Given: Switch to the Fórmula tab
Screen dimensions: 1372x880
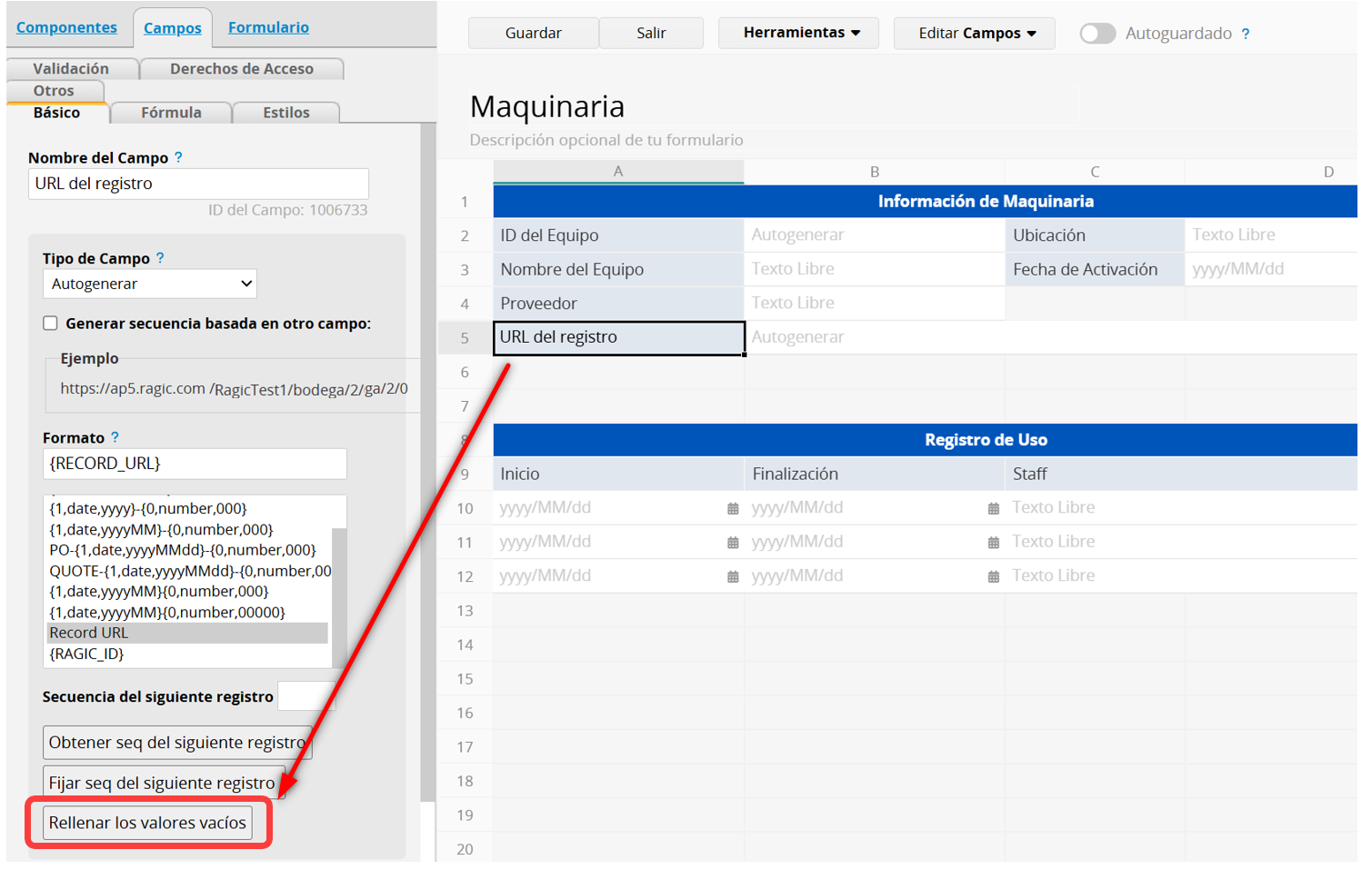Looking at the screenshot, I should point(171,113).
